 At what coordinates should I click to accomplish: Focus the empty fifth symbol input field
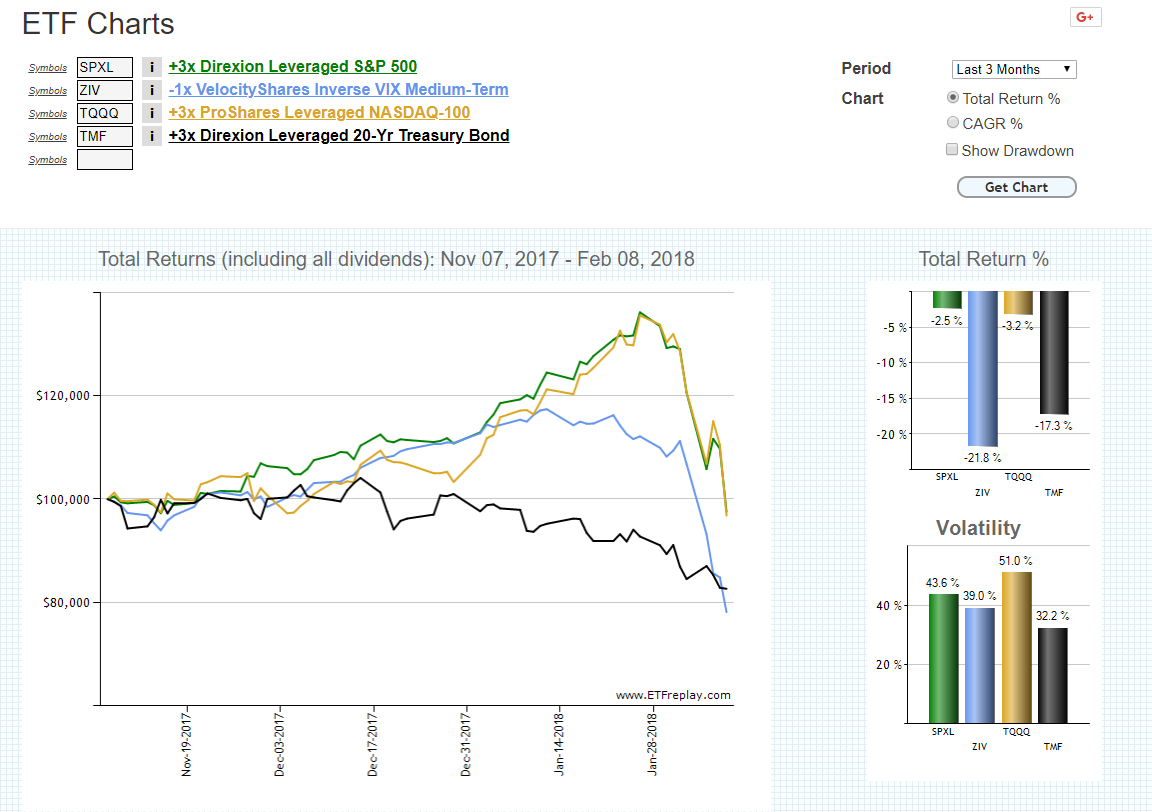(x=105, y=159)
